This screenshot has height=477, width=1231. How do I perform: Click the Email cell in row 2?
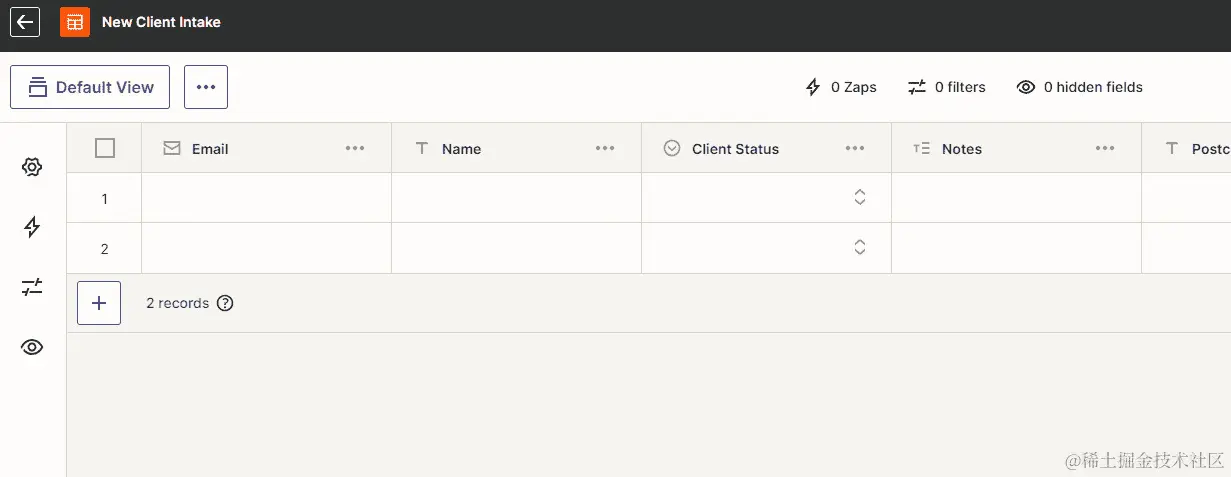[267, 248]
